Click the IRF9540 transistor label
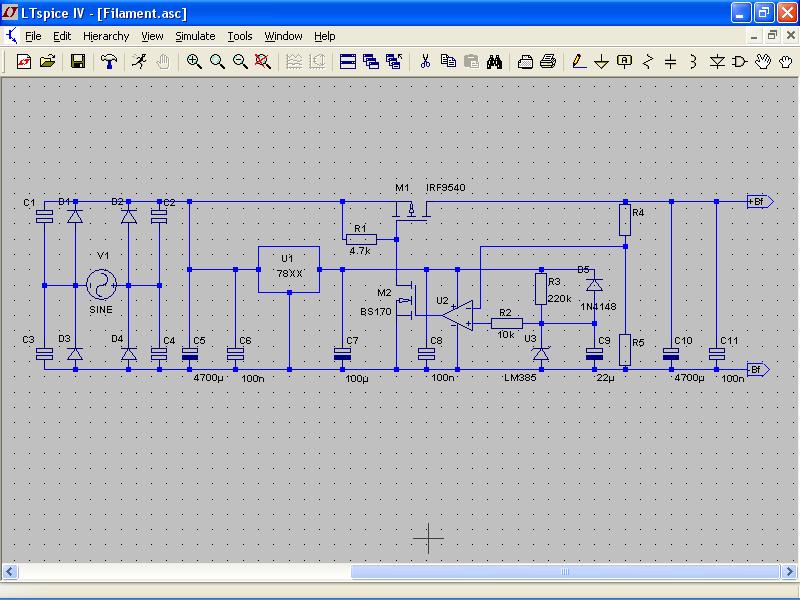Screen dimensions: 800x600 [x=445, y=188]
